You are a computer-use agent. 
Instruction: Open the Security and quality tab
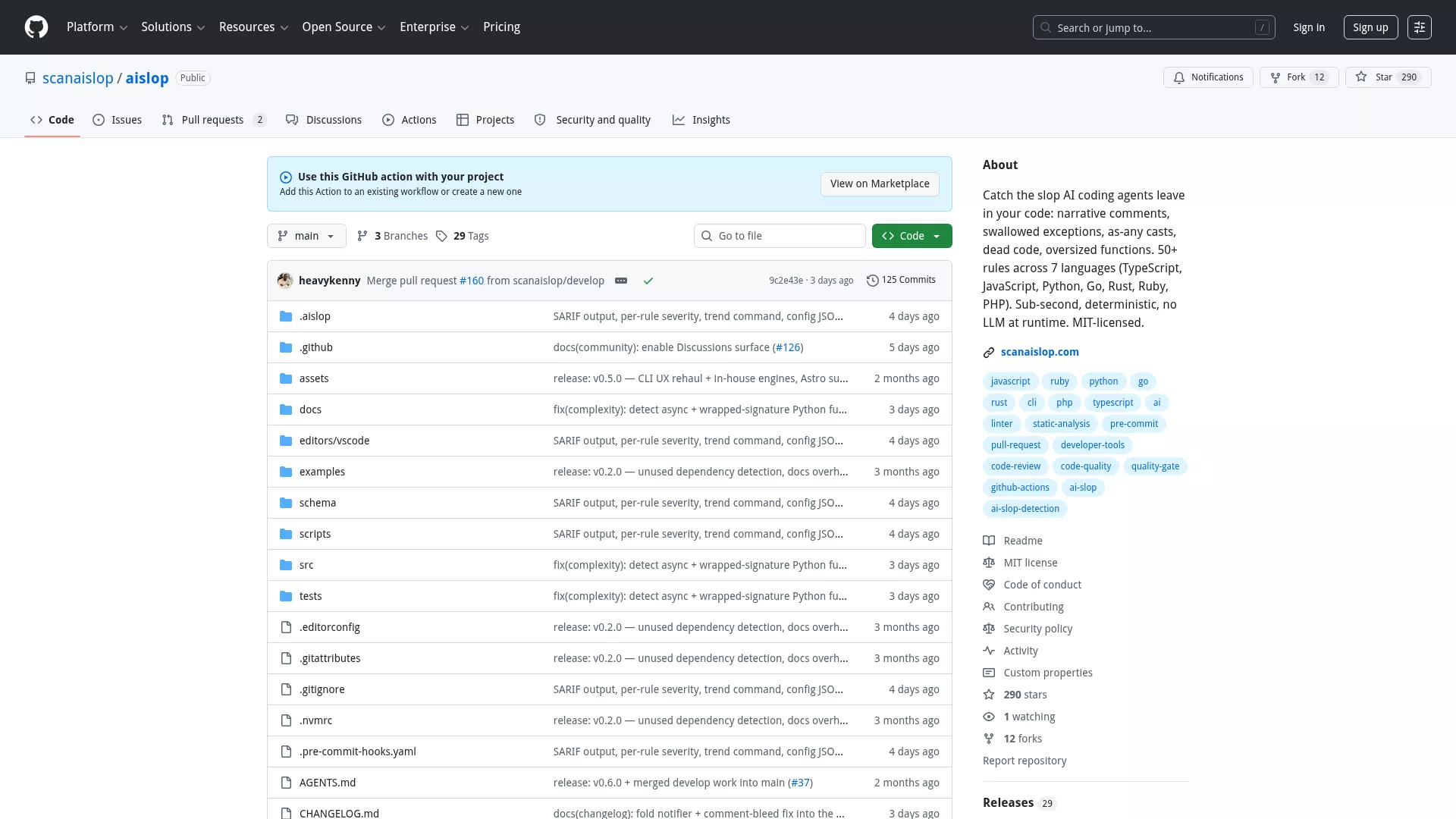pos(593,120)
